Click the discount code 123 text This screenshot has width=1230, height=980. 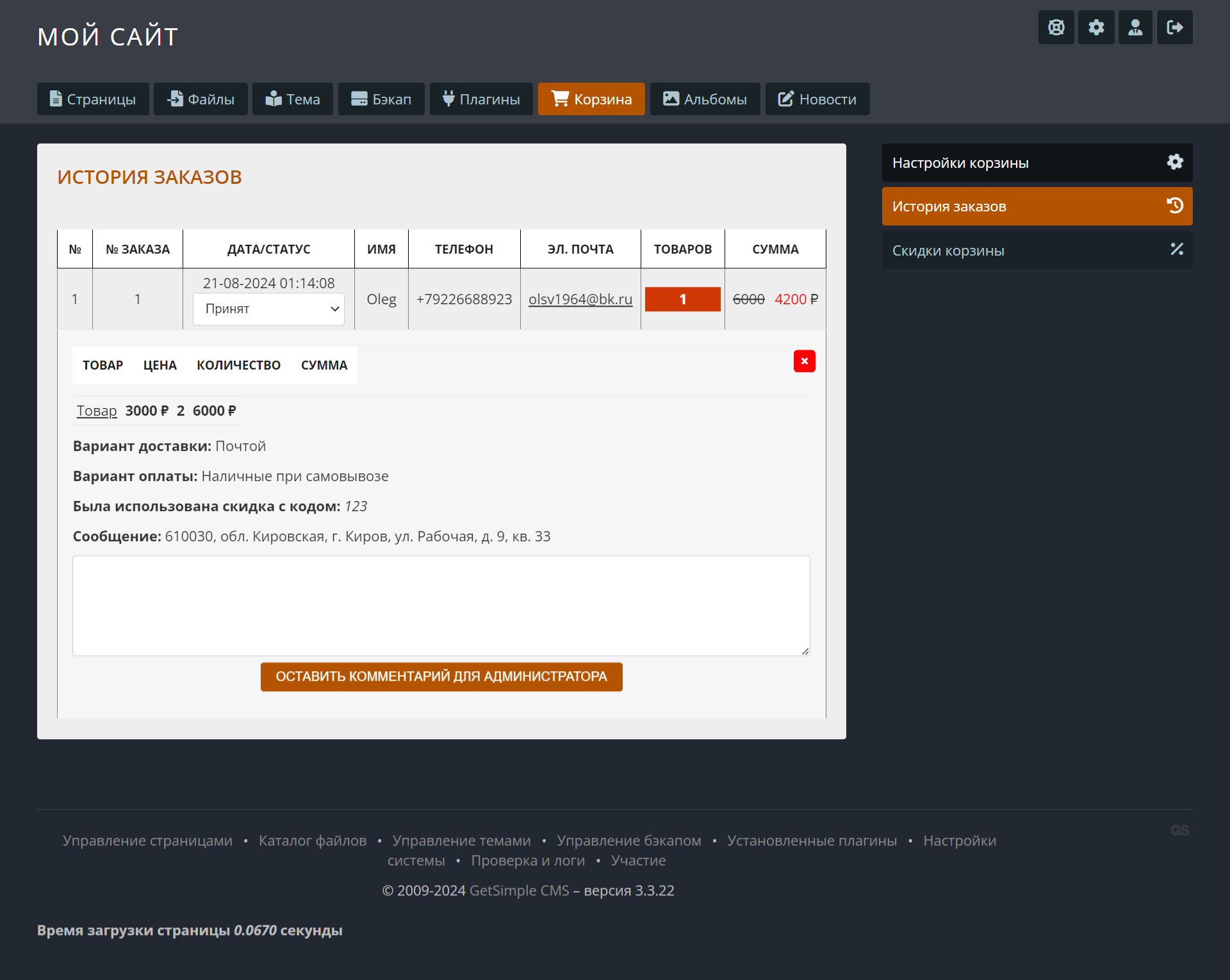356,506
